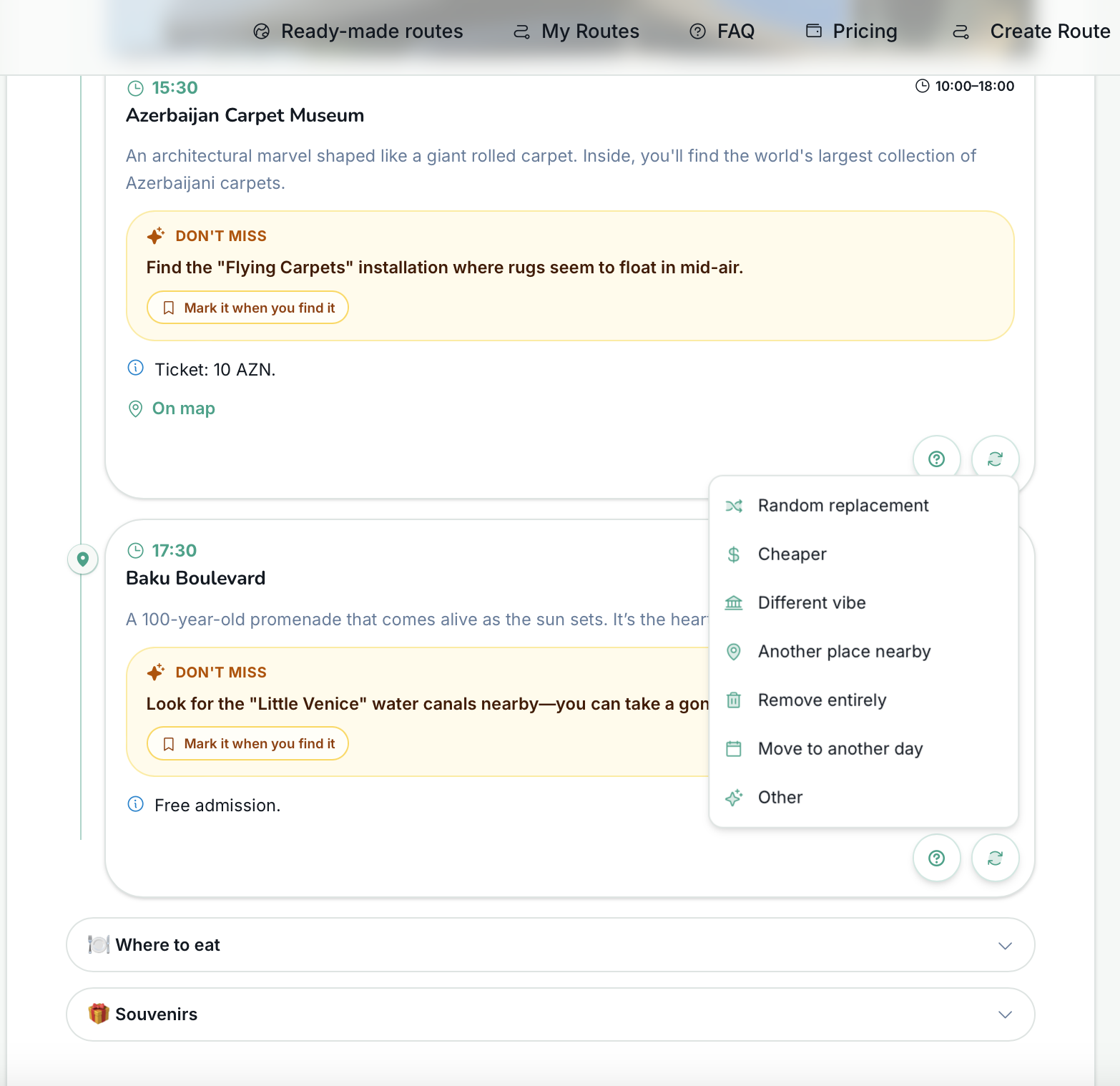Screen dimensions: 1120x1086
Task: Click the Azerbaijan Carpet Museum title
Action: 245,115
